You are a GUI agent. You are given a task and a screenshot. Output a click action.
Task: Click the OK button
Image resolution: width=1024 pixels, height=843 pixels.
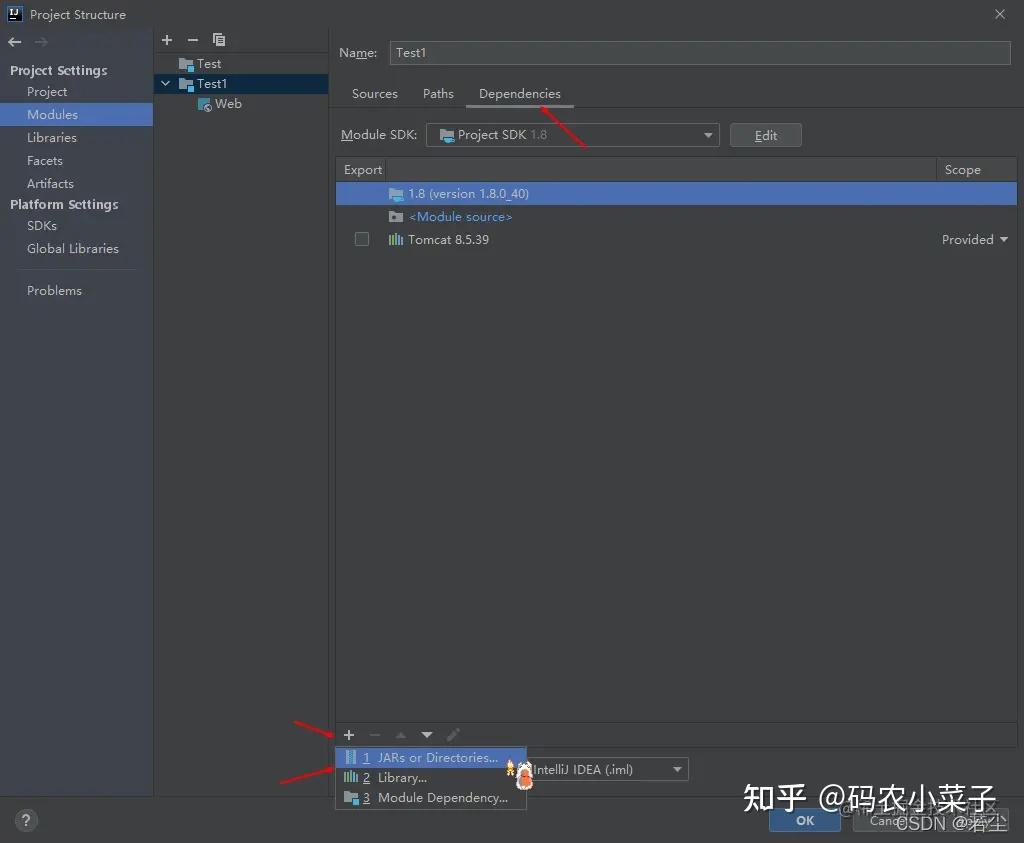805,820
